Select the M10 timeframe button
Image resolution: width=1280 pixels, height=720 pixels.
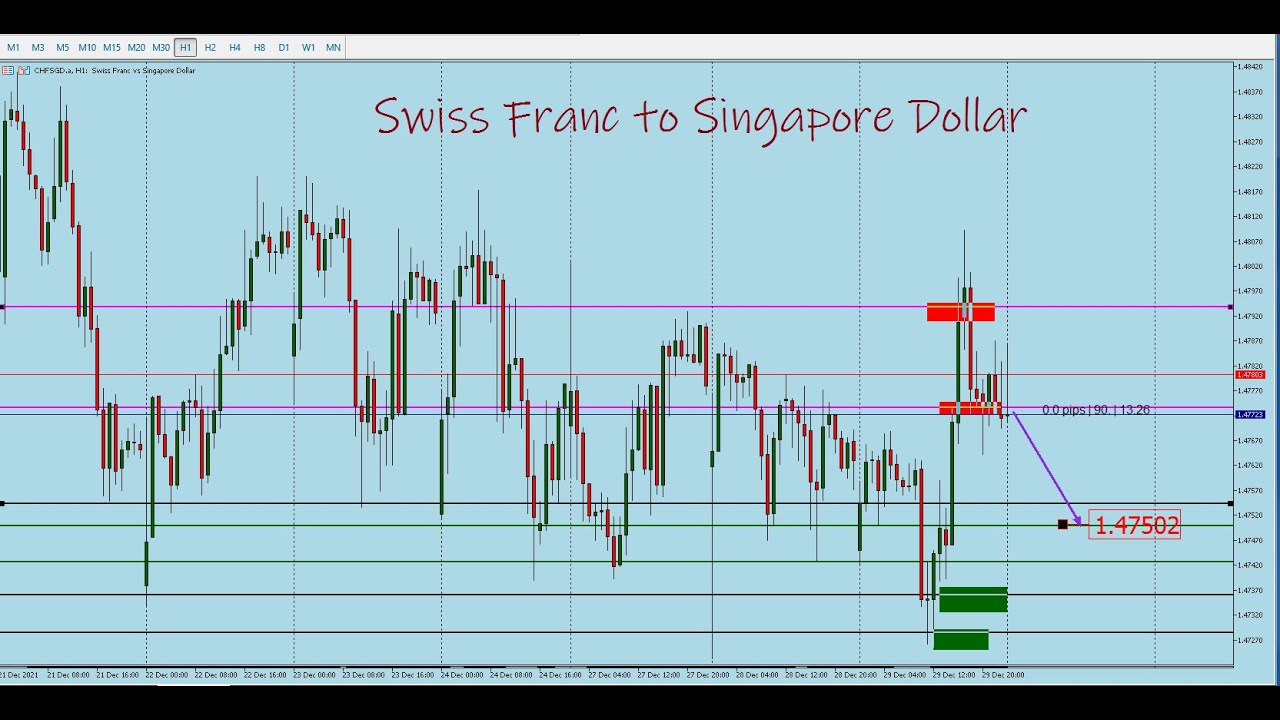(87, 47)
